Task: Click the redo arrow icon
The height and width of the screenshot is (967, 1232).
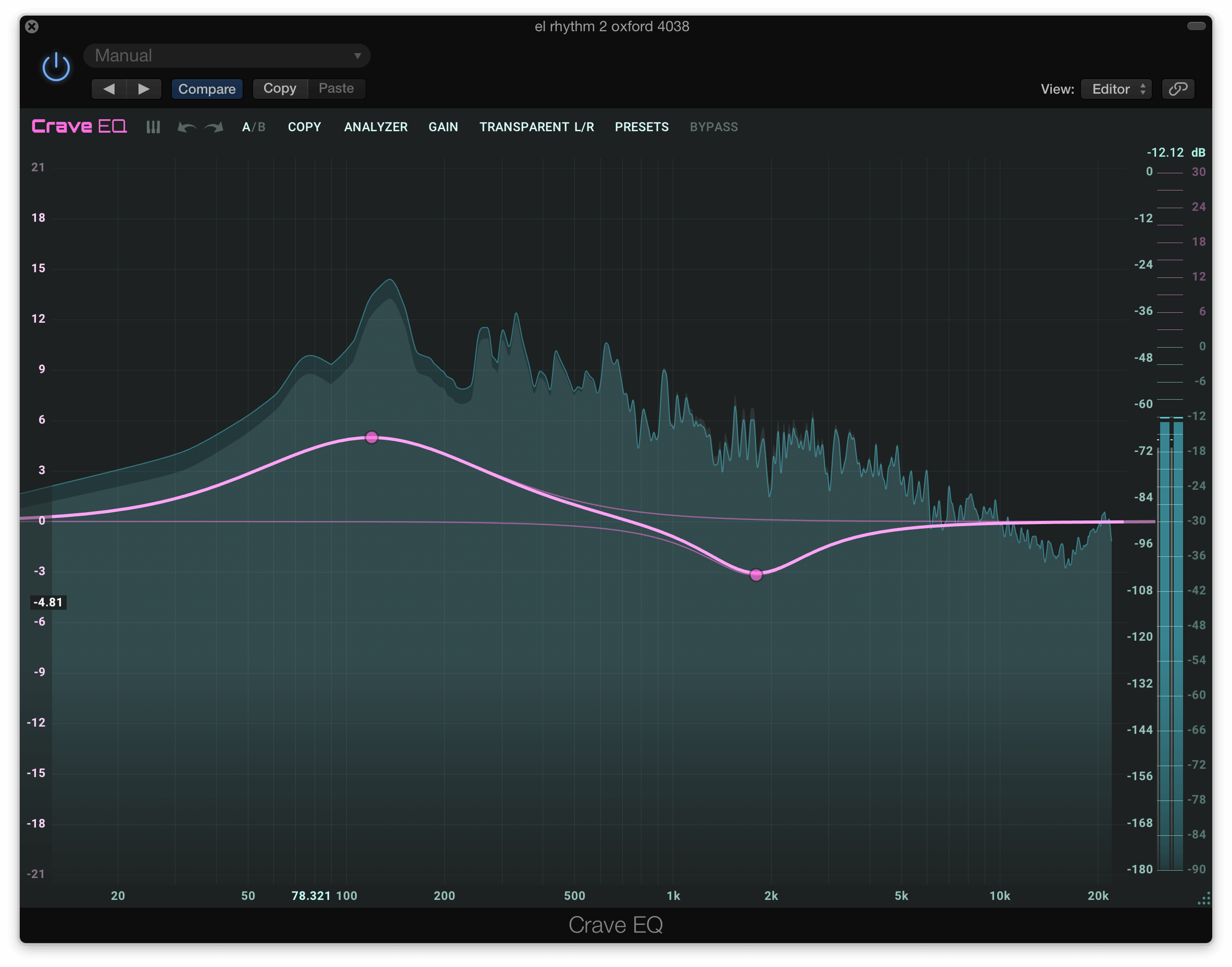Action: [214, 127]
